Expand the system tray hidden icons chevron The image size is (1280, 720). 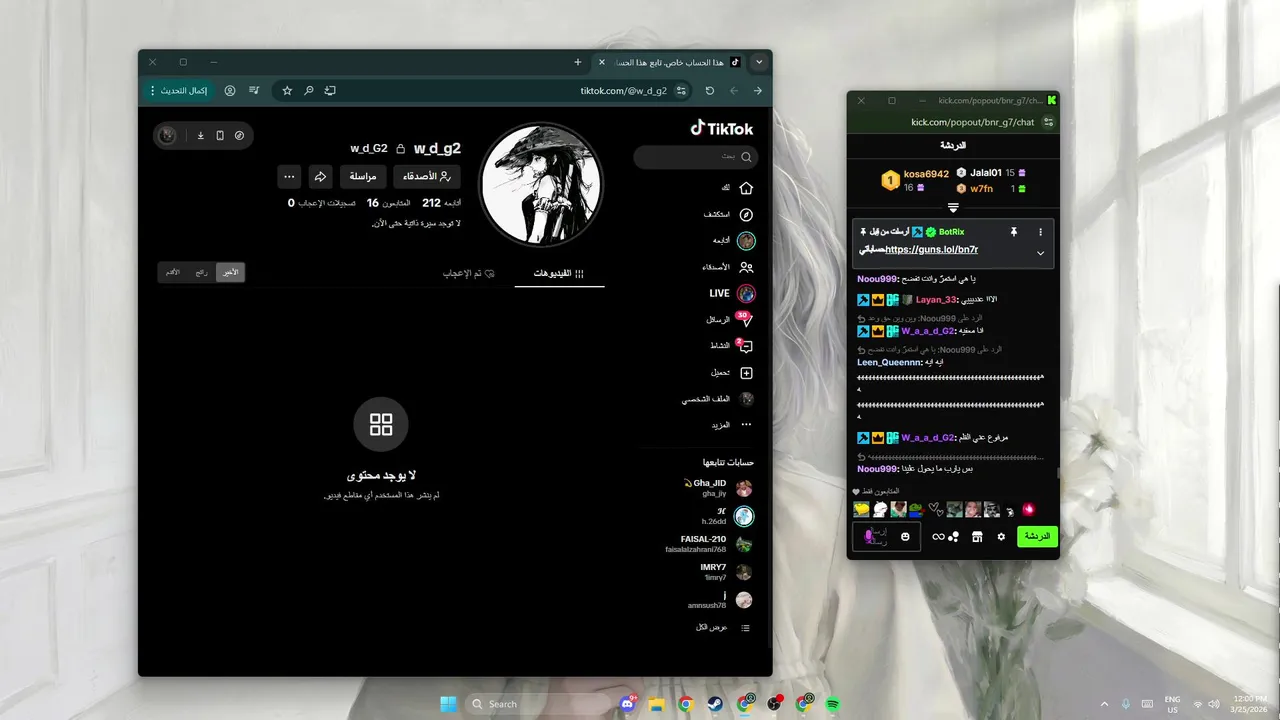coord(1104,704)
